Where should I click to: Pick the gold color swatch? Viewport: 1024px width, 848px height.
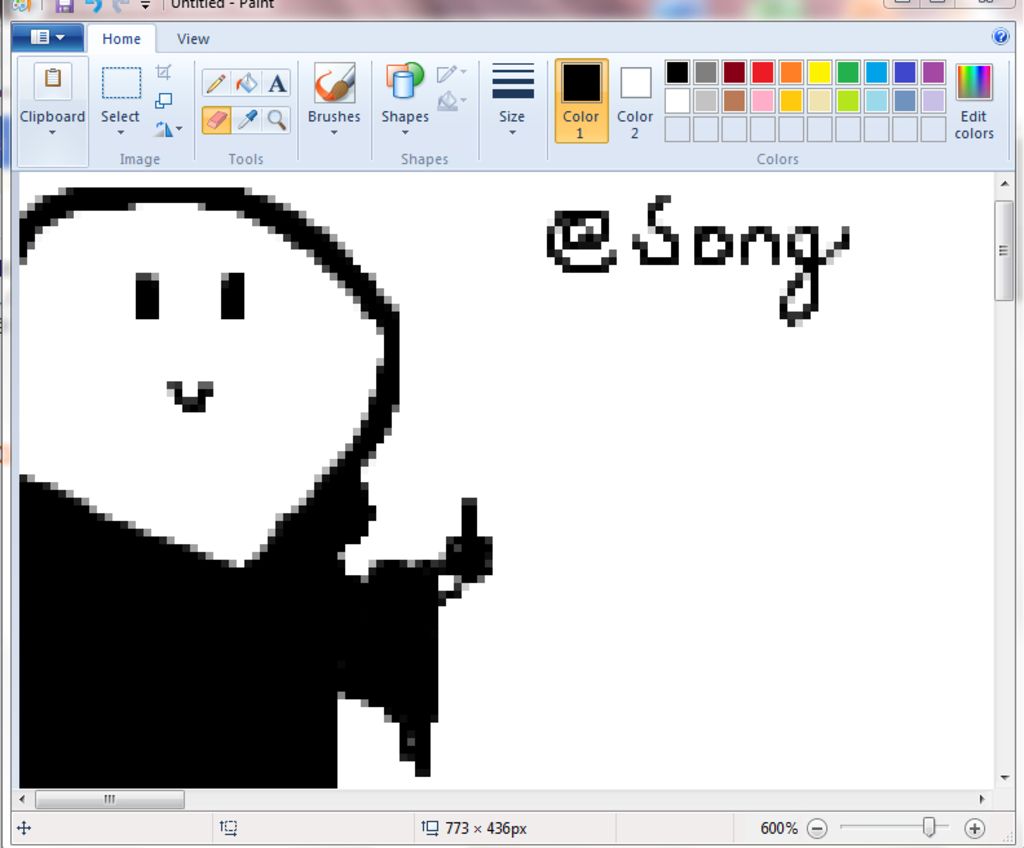pos(791,101)
